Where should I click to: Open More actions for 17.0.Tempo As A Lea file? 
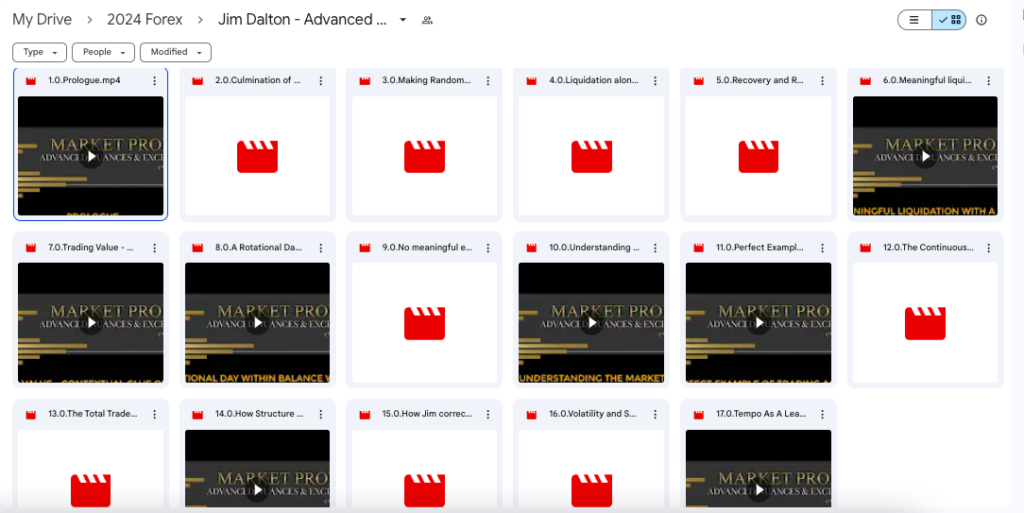[822, 414]
